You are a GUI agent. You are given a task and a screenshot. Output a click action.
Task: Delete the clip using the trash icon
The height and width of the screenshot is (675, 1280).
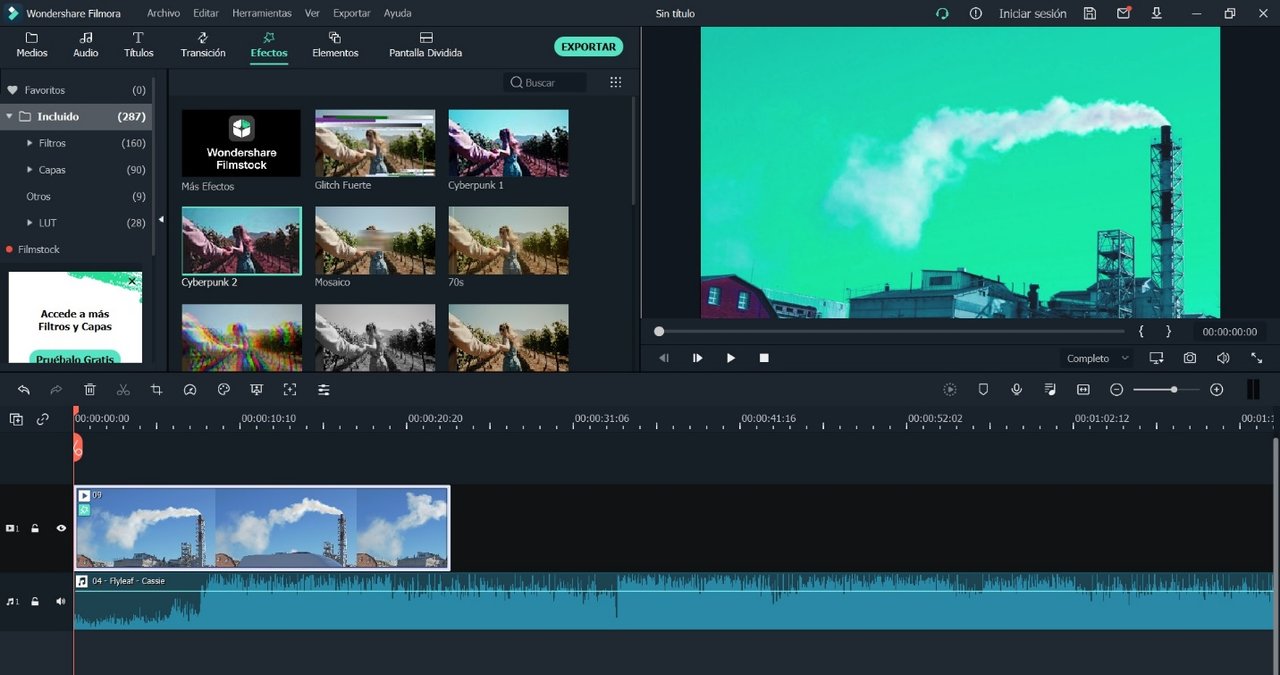click(x=90, y=390)
